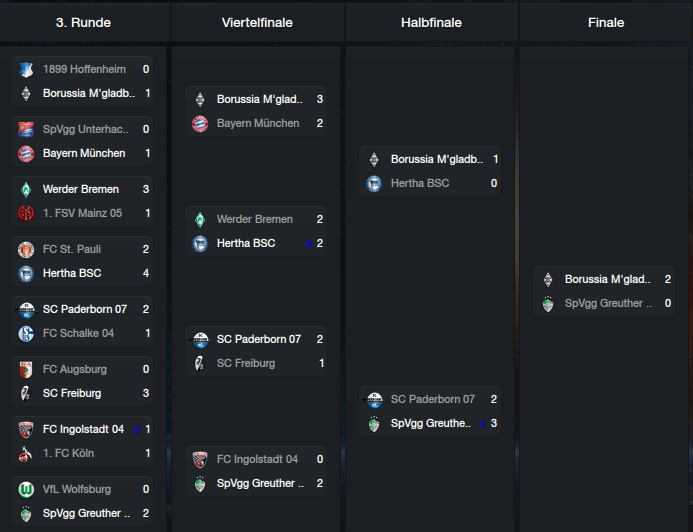Image resolution: width=693 pixels, height=532 pixels.
Task: Select the 3. Runde column header
Action: [x=83, y=23]
